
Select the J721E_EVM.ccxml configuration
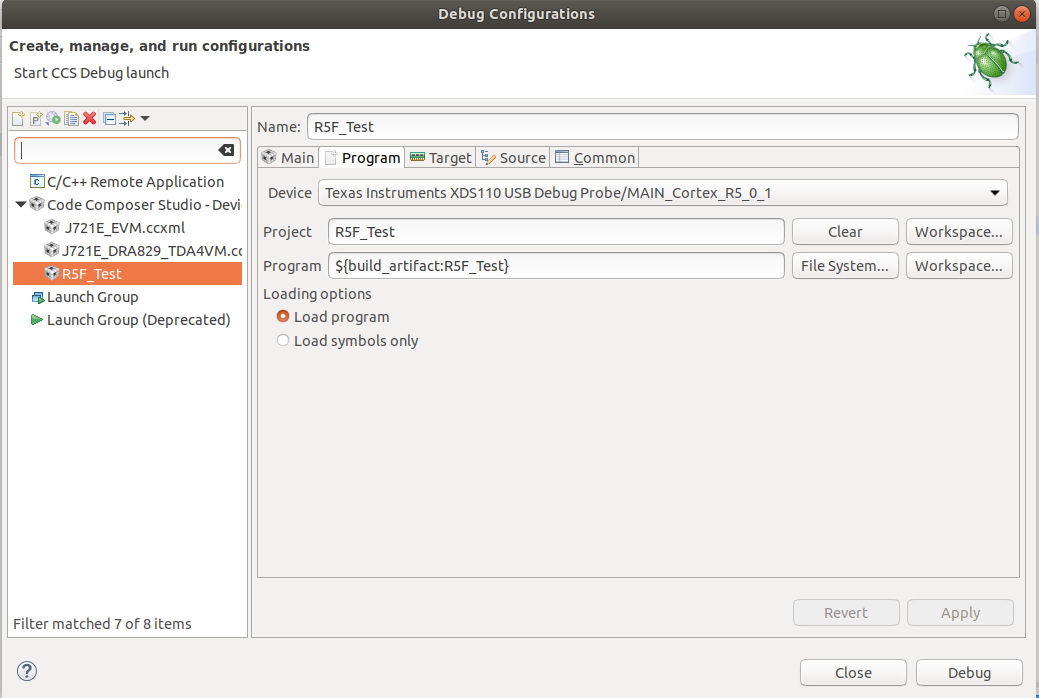coord(124,227)
